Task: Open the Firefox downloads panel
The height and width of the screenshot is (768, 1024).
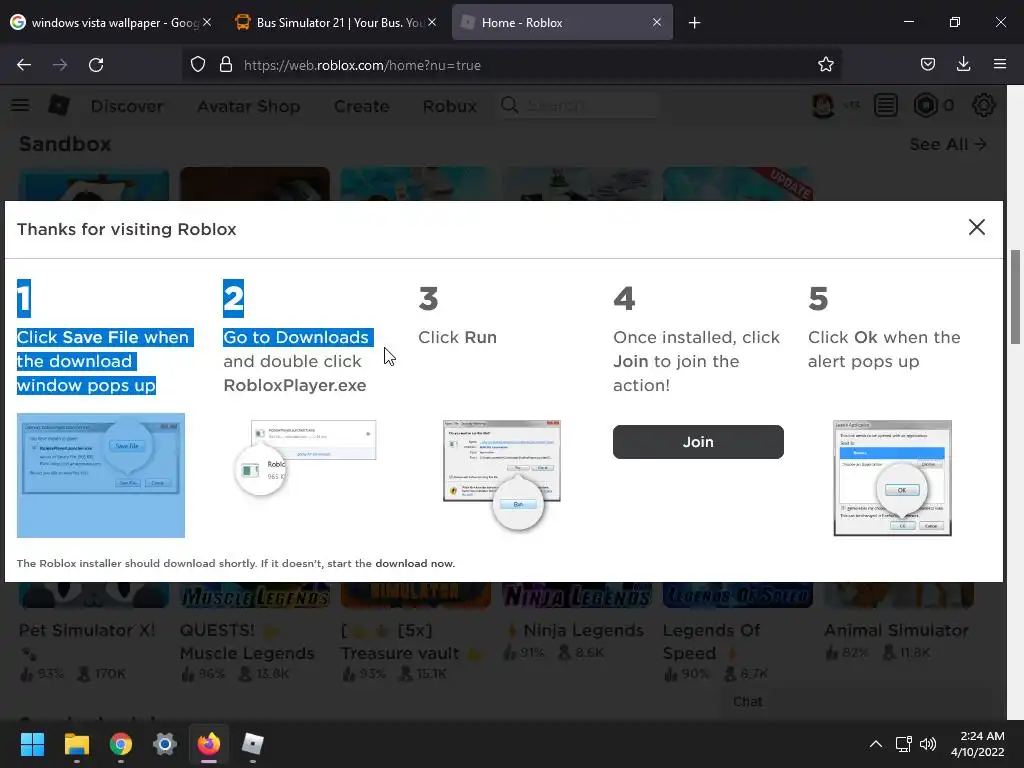Action: [963, 64]
